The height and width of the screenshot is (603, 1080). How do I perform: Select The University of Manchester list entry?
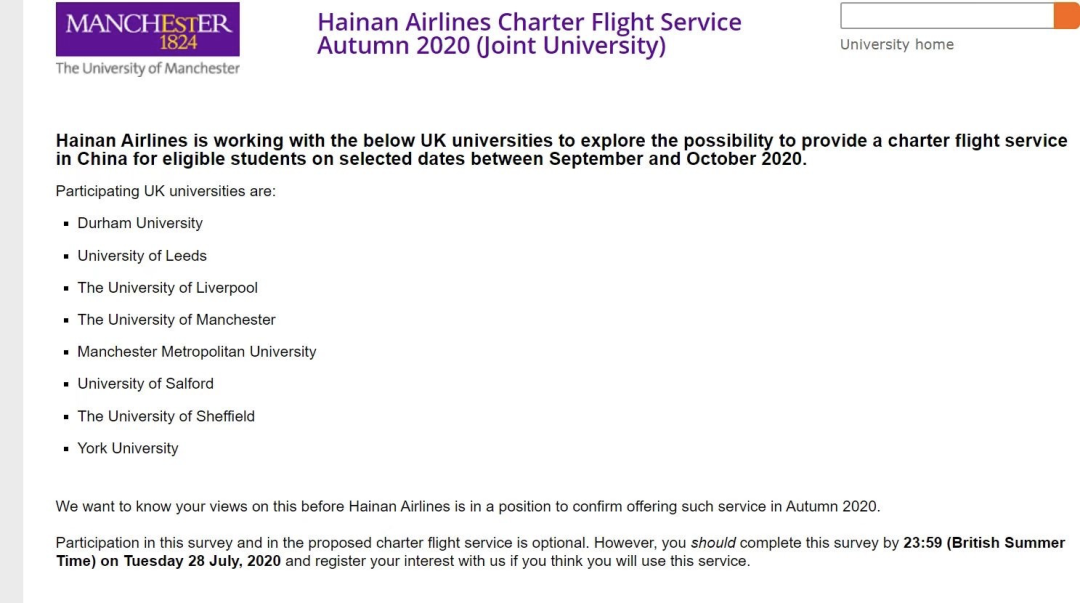click(x=176, y=320)
